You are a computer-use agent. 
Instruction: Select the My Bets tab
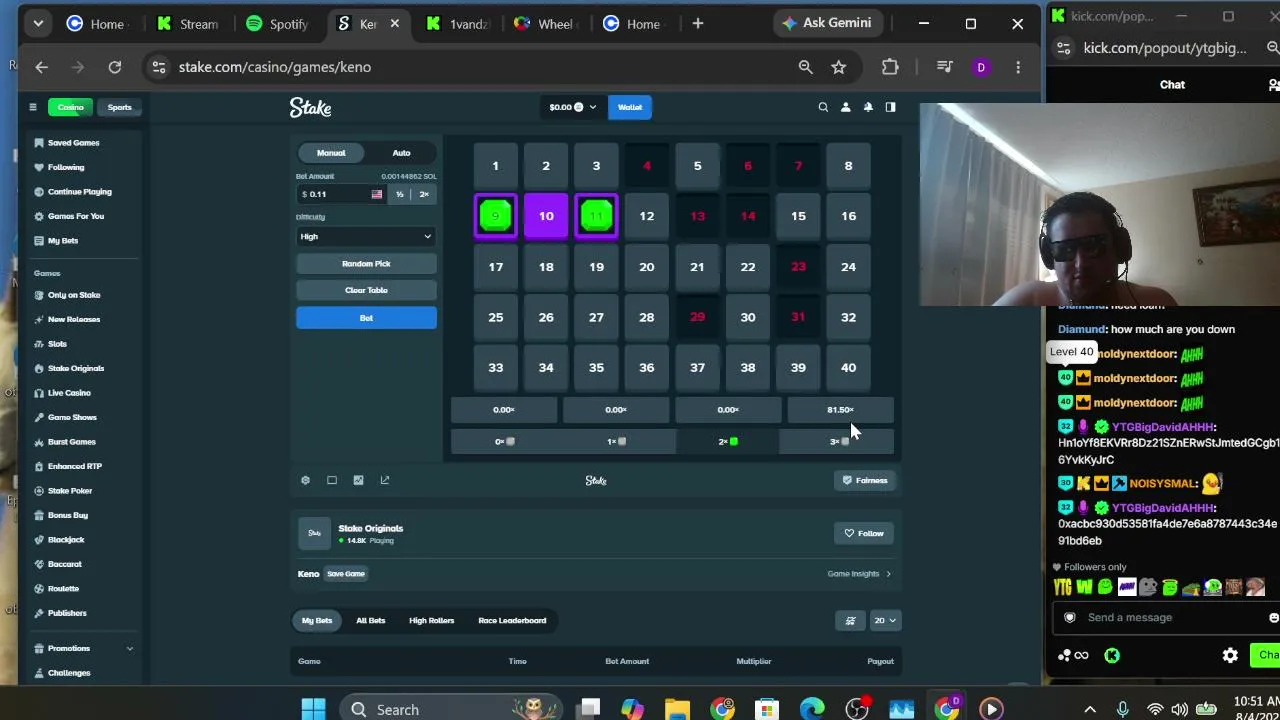coord(317,620)
